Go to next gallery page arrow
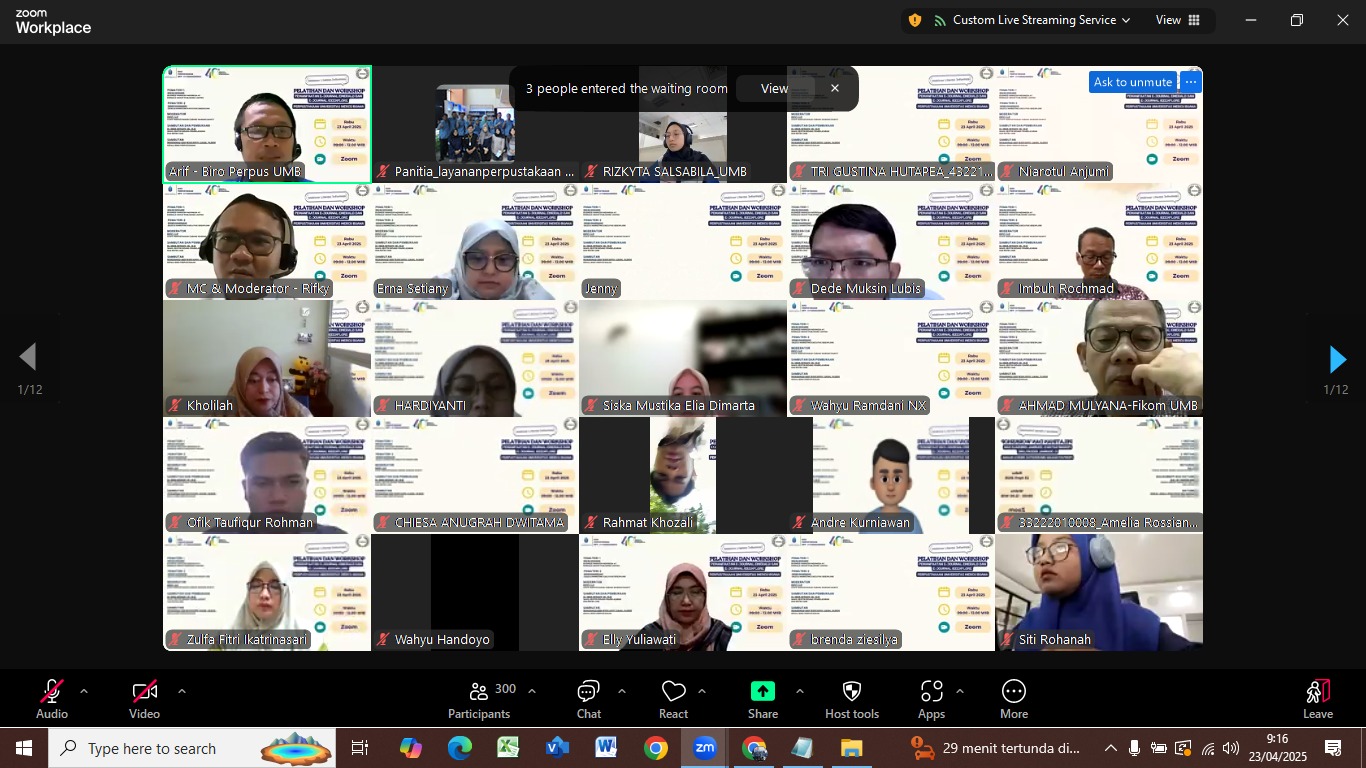 1337,359
